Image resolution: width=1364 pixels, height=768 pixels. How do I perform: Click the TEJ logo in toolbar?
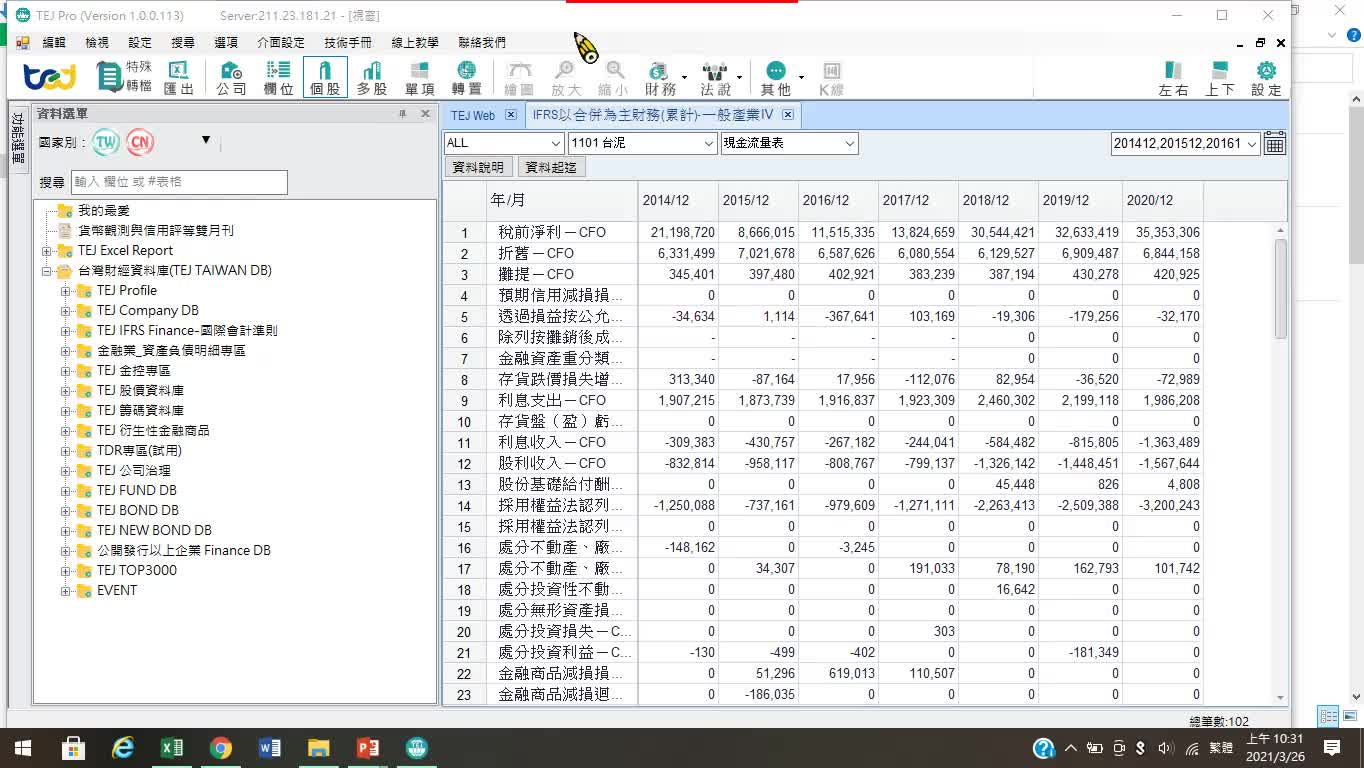coord(50,77)
